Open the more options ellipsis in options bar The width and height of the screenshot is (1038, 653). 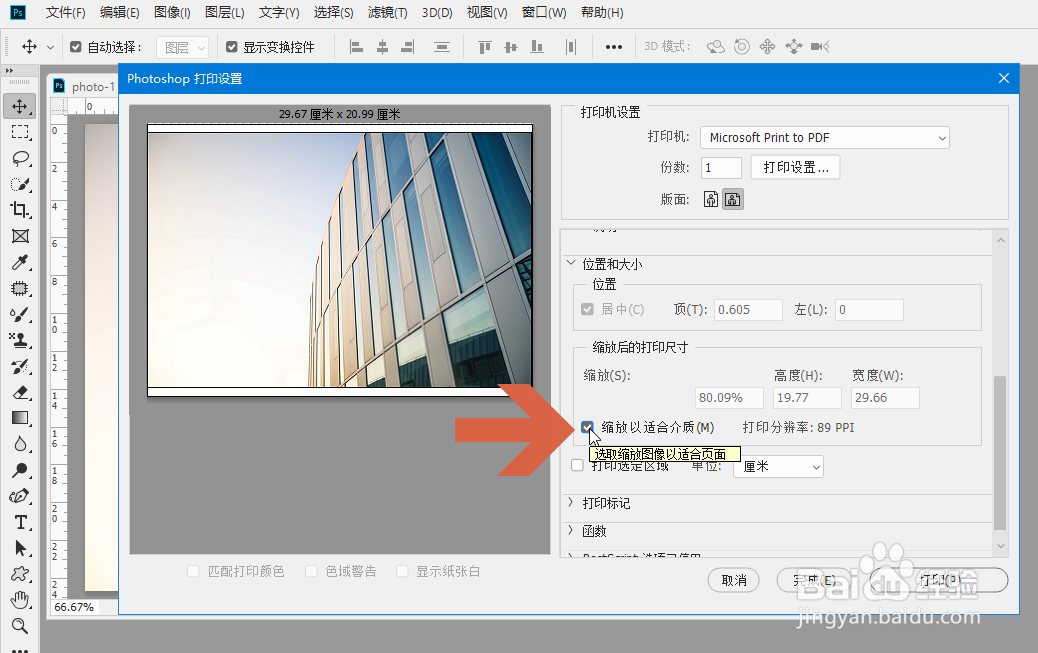[x=614, y=47]
